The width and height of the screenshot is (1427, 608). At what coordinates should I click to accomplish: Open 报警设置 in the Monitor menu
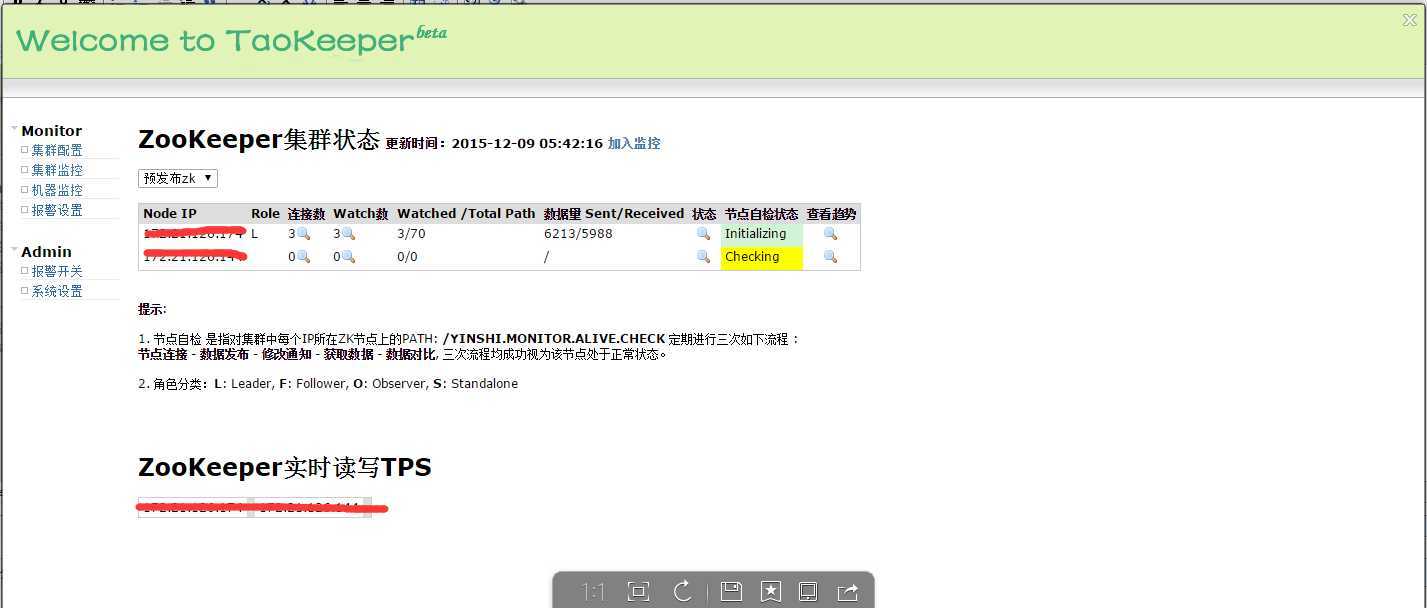(57, 210)
